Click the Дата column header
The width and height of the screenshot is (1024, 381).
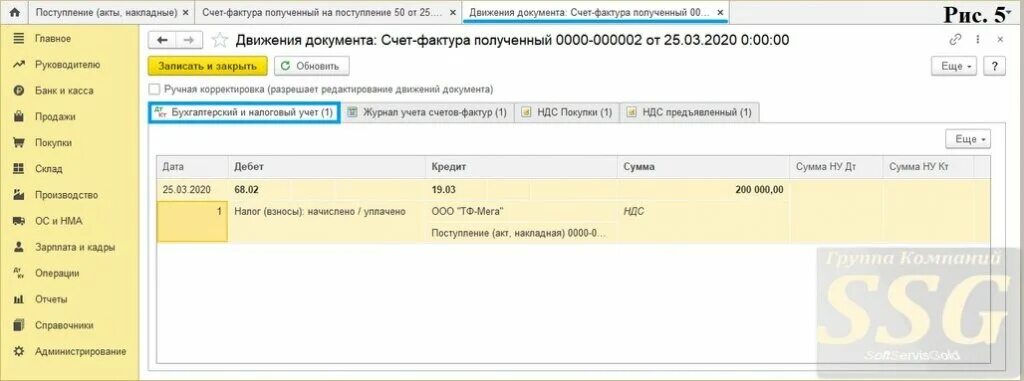192,167
